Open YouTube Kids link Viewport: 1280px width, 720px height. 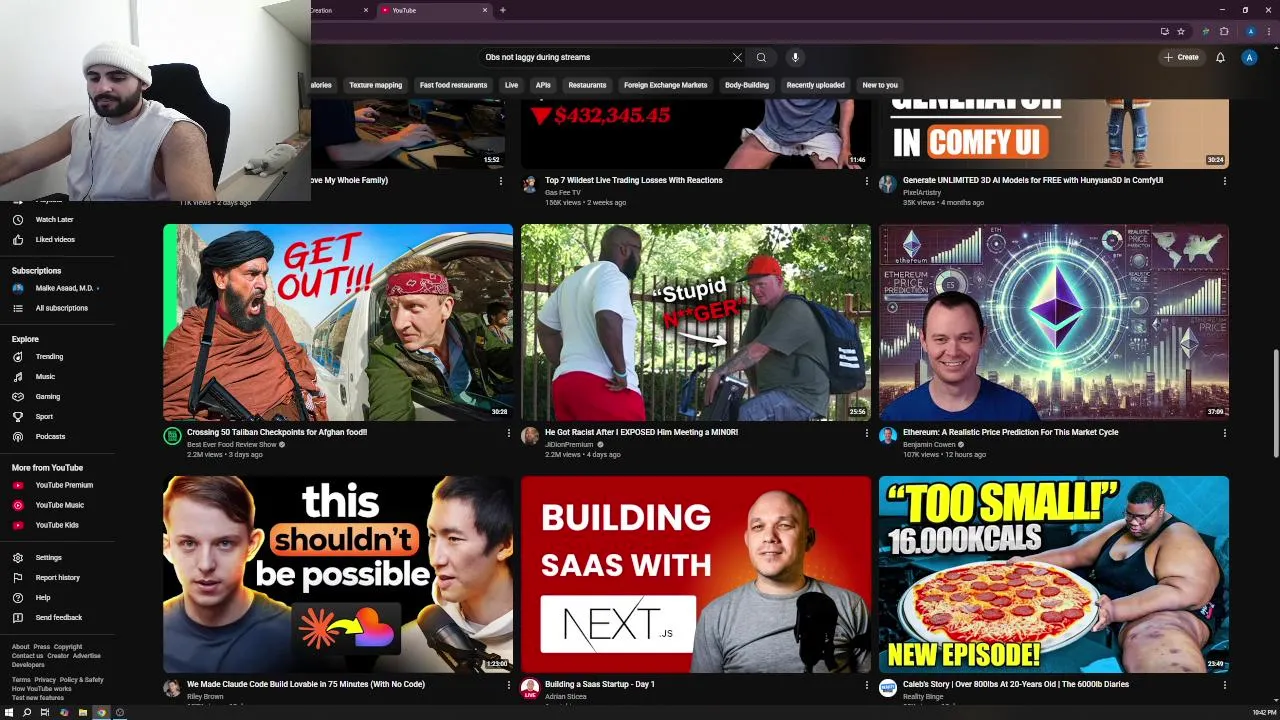pyautogui.click(x=56, y=525)
